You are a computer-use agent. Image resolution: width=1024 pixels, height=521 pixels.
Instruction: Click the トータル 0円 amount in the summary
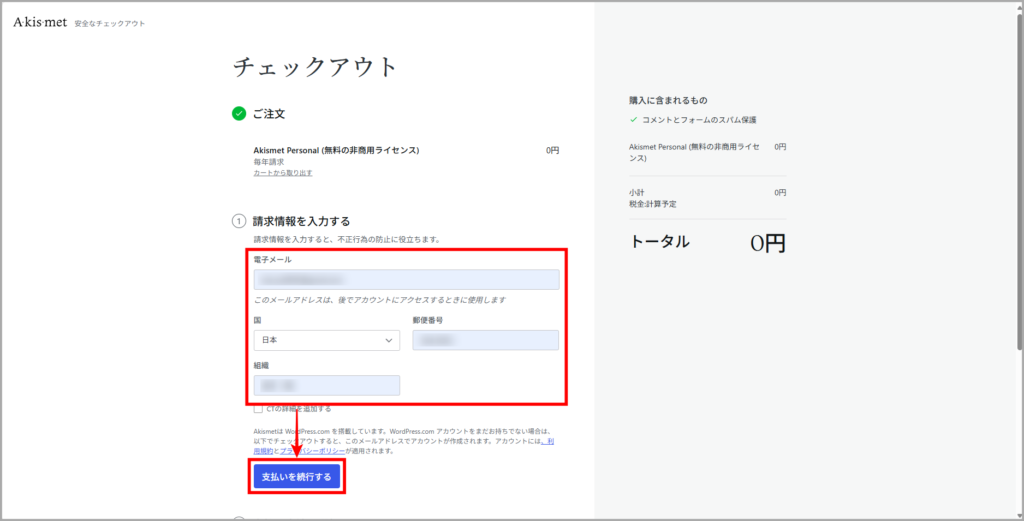(x=767, y=243)
